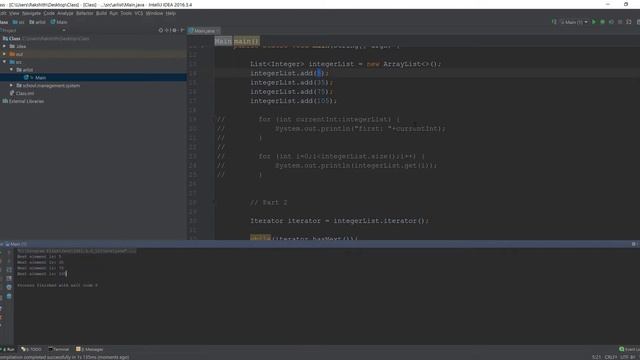Open Project panel settings gear icon
This screenshot has height=360, width=640.
pyautogui.click(x=174, y=30)
